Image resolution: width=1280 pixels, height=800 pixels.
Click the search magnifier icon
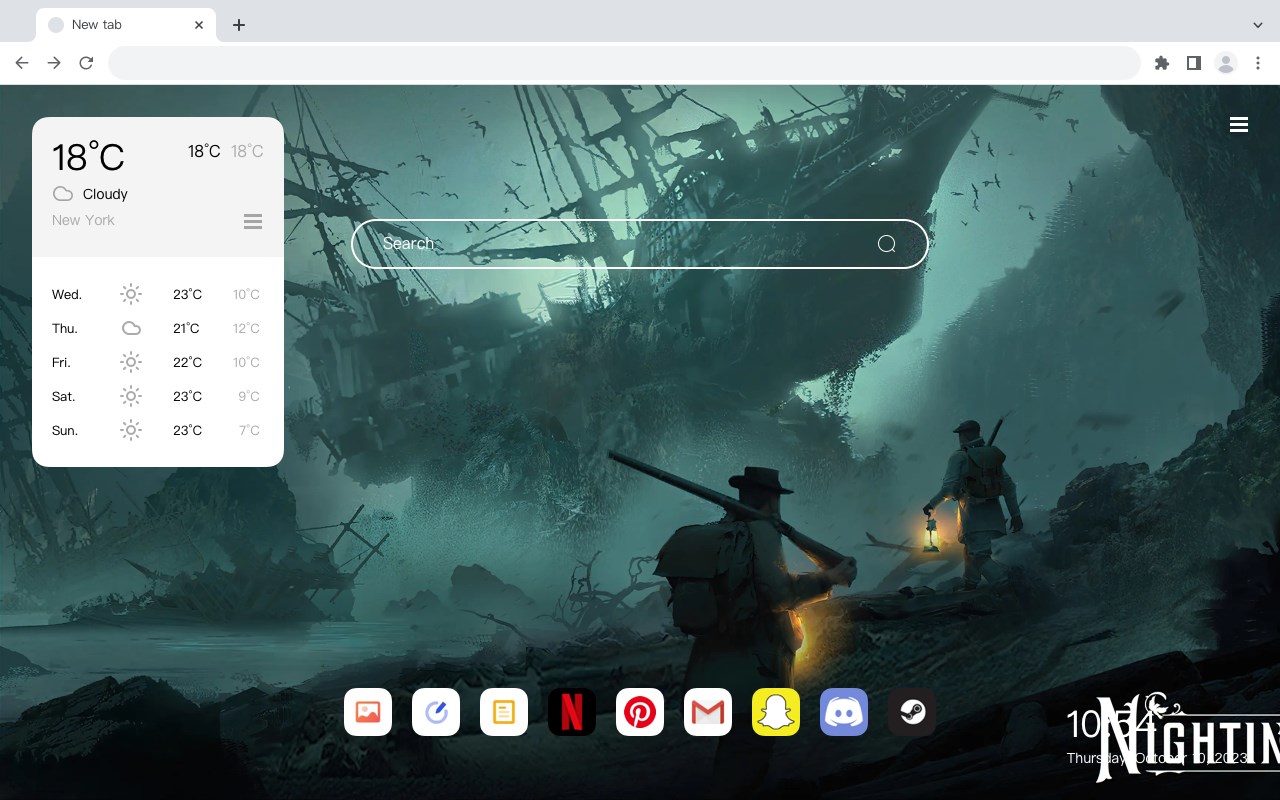pos(886,244)
